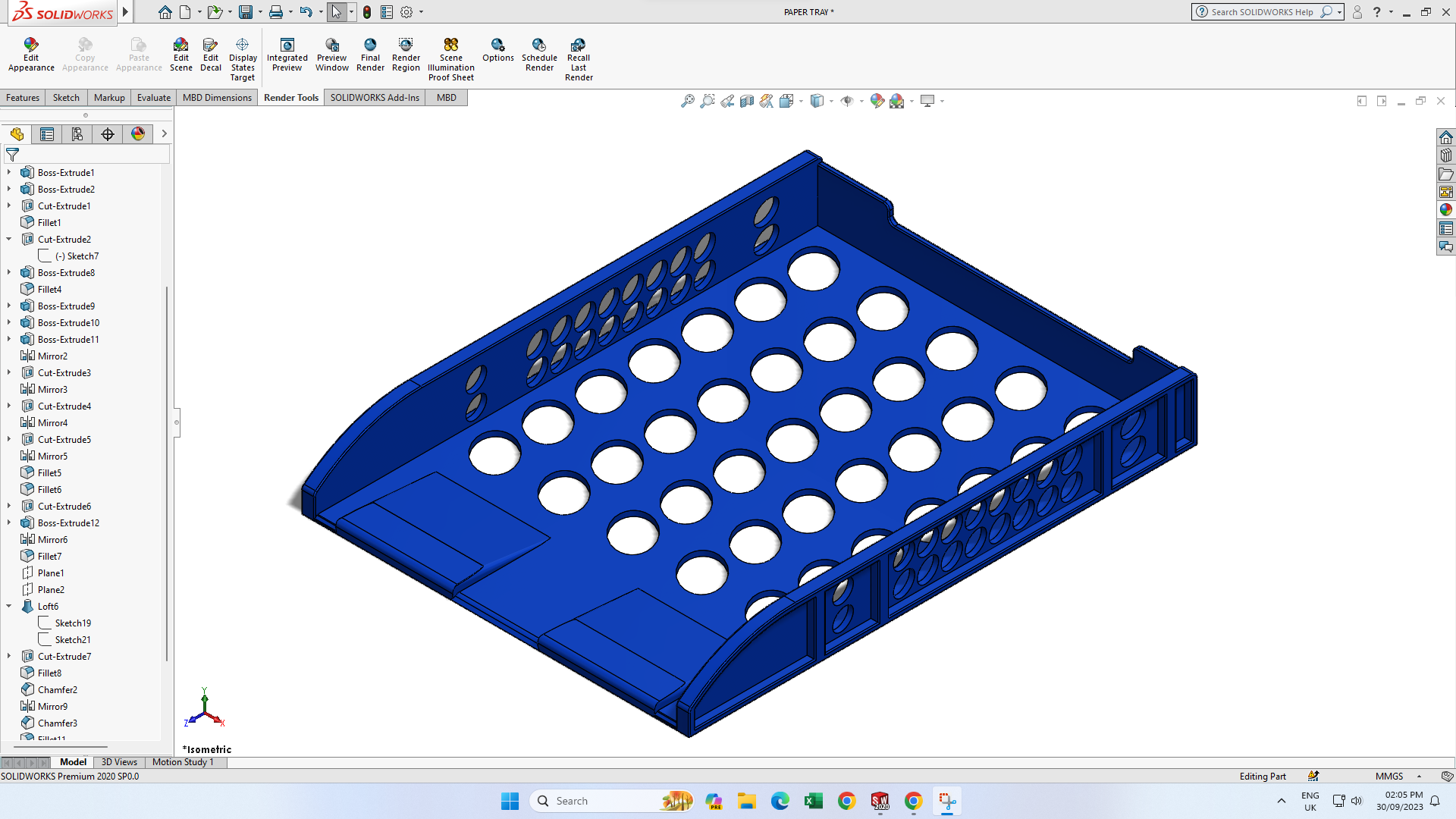Select the Schedule Render tool
Screen dimensions: 1456x819
pos(539,55)
